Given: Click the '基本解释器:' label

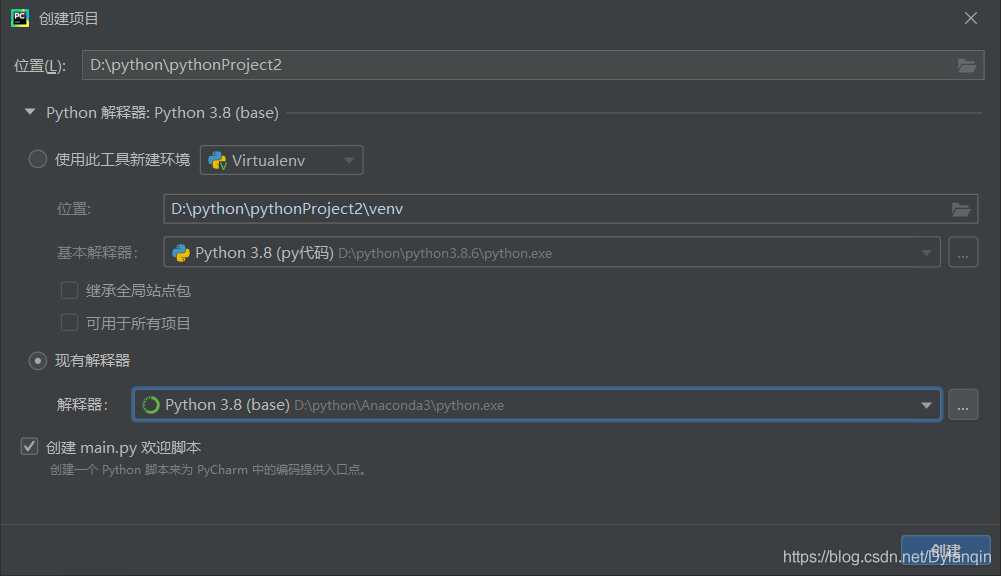Looking at the screenshot, I should click(x=97, y=253).
